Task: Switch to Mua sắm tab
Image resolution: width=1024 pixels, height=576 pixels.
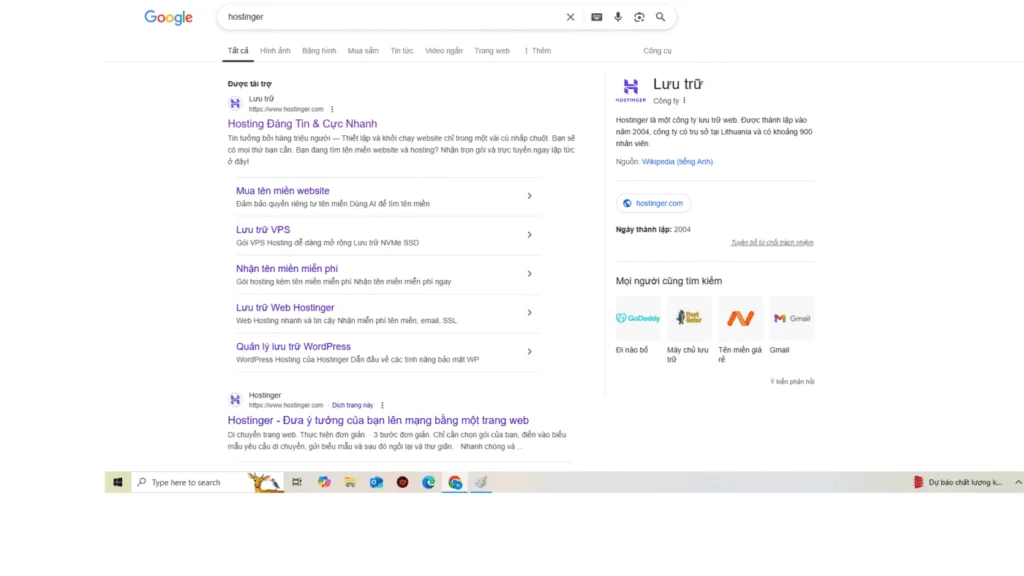Action: pos(363,50)
